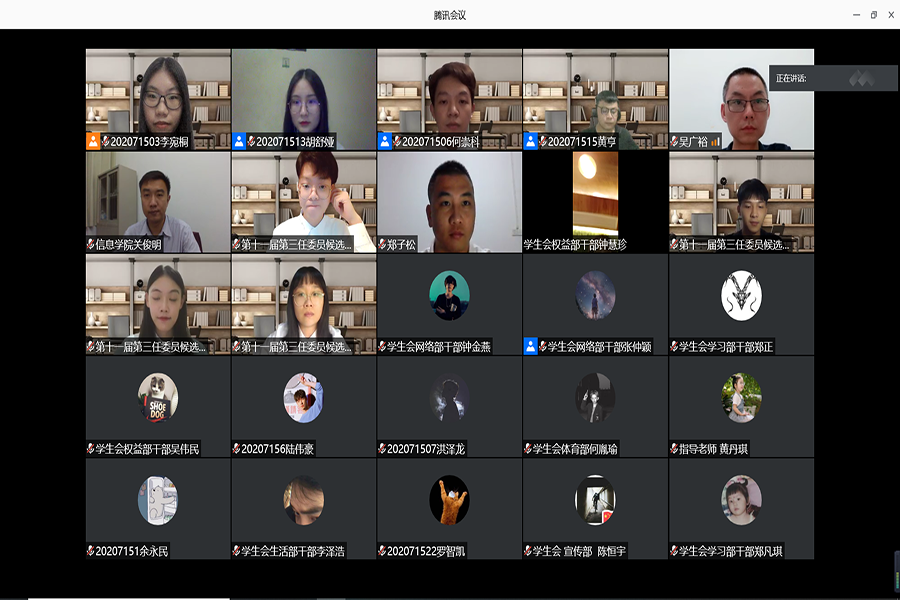This screenshot has width=900, height=600.
Task: Click the Tencent Meeting logo in speaking panel
Action: click(x=861, y=77)
